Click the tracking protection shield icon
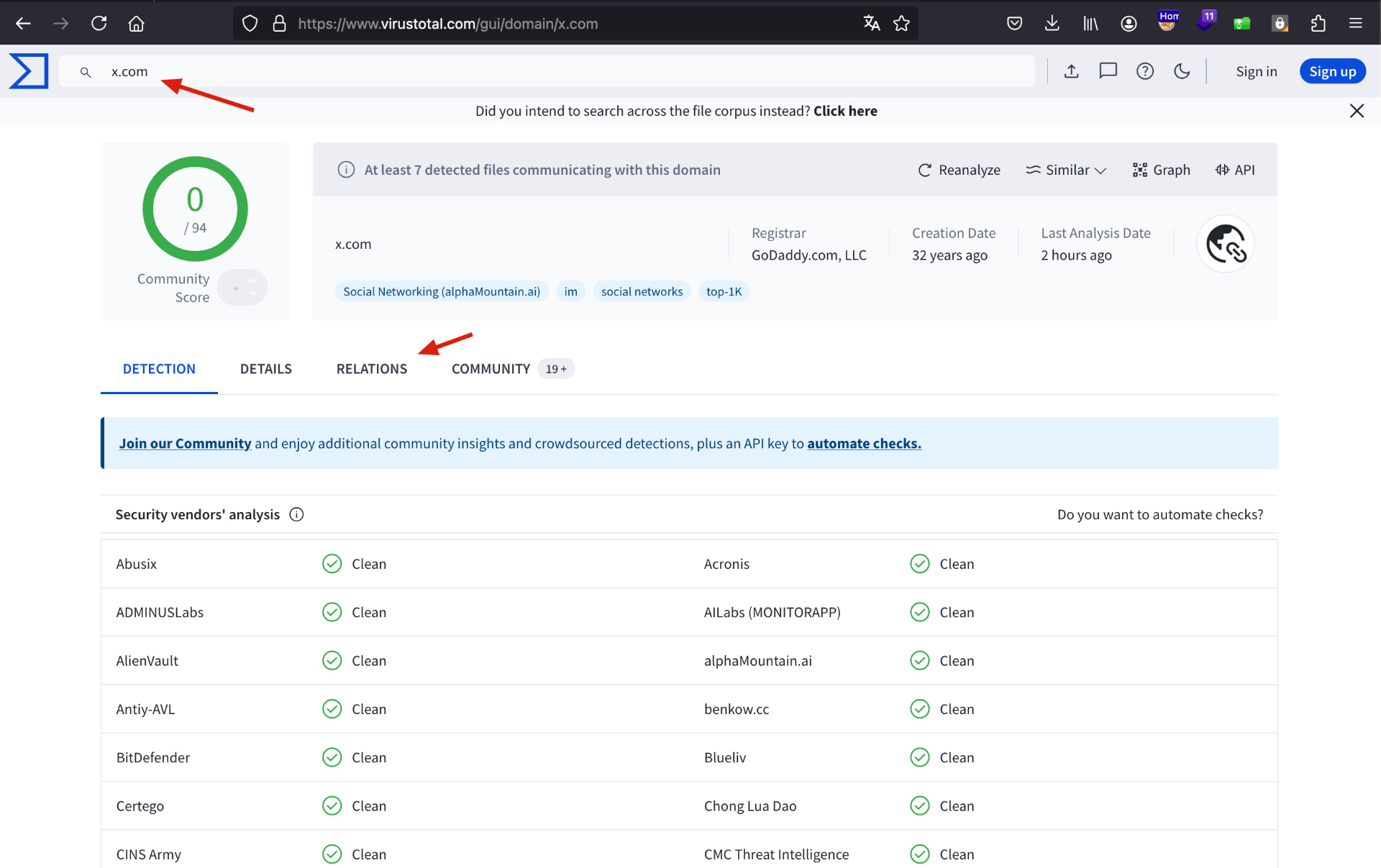Screen dimensions: 1381x868 click(x=250, y=24)
